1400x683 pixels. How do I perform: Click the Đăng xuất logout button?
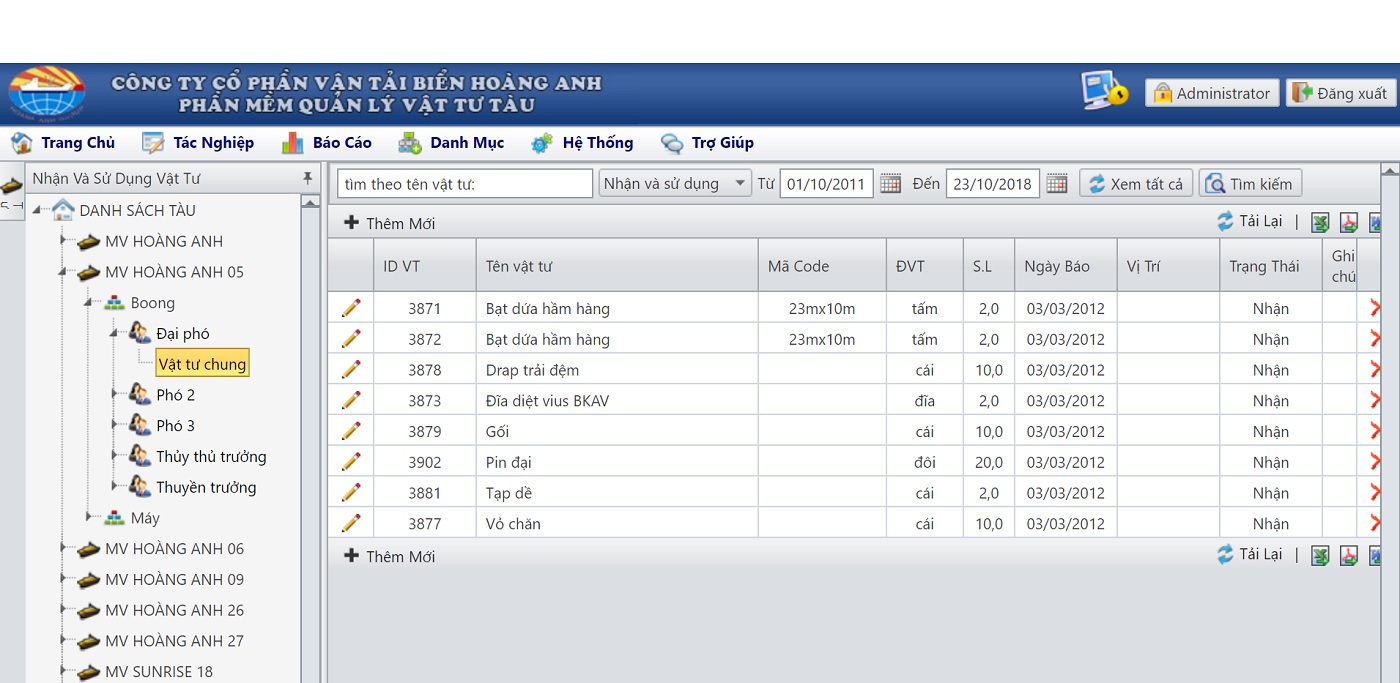click(1340, 93)
